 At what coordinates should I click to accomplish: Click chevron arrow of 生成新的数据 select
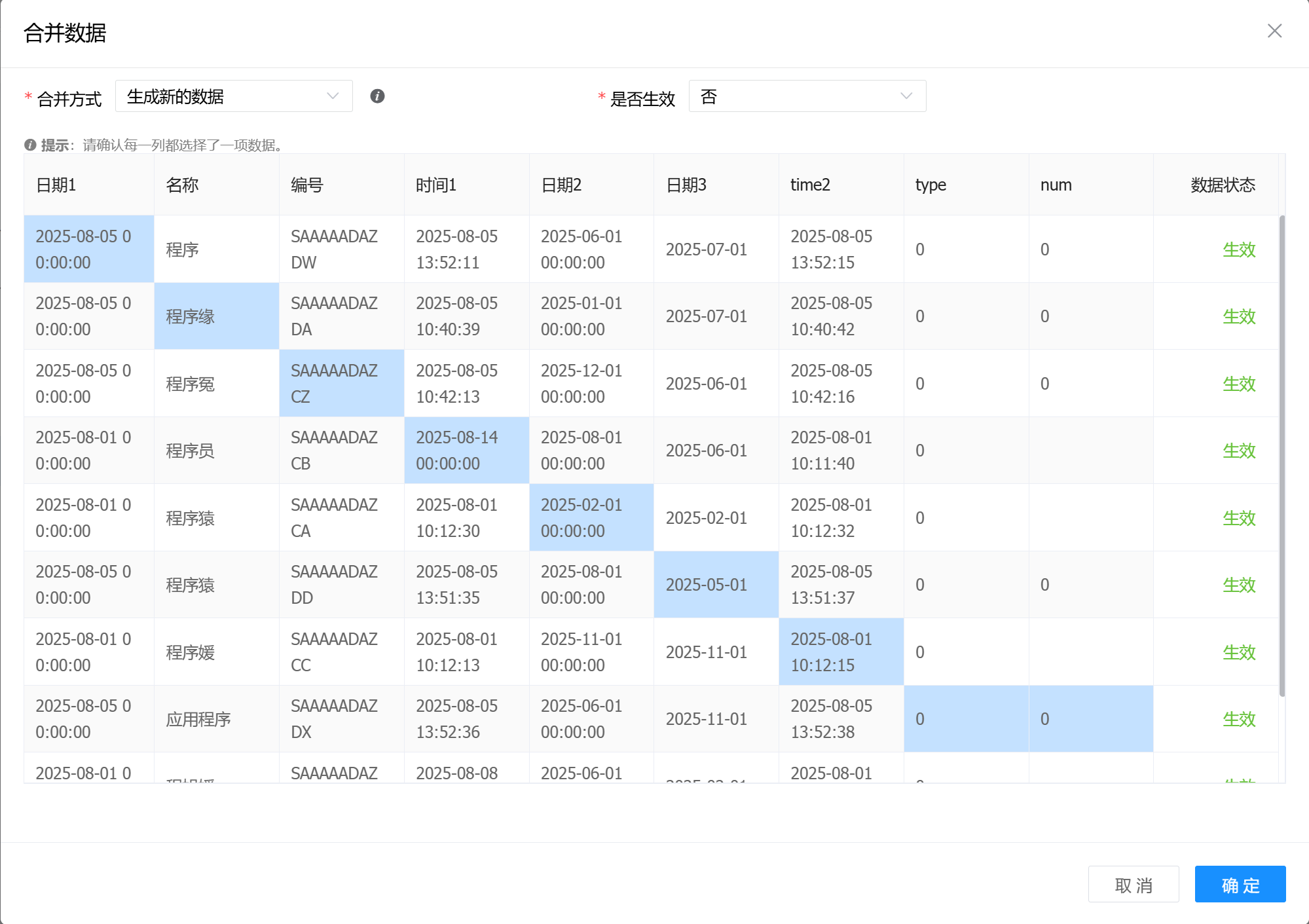tap(333, 96)
